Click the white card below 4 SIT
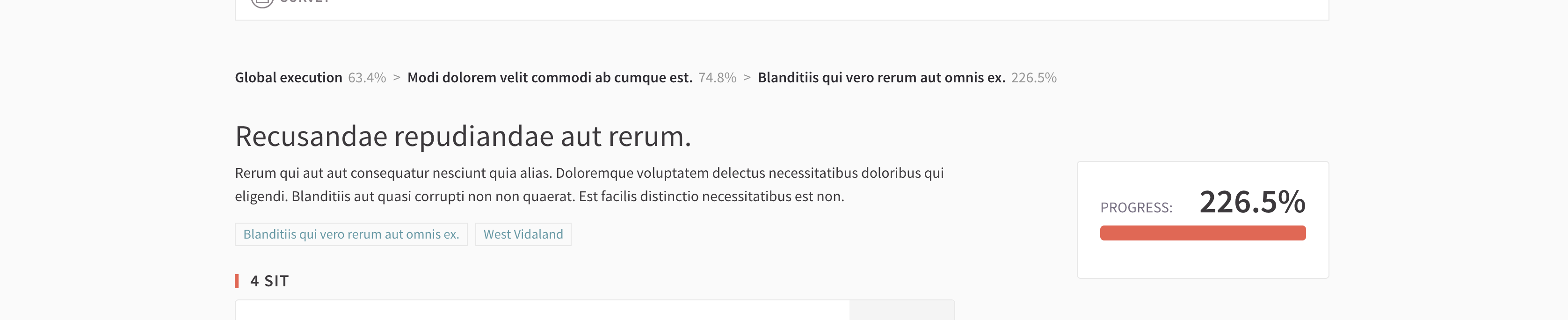Viewport: 1568px width, 320px height. click(x=542, y=311)
